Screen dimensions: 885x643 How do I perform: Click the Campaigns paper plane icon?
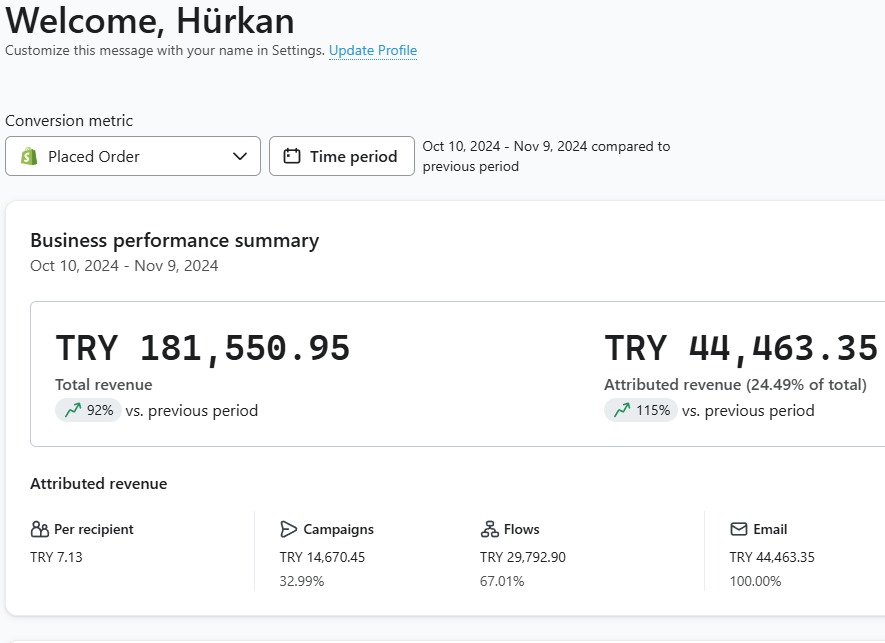[289, 529]
